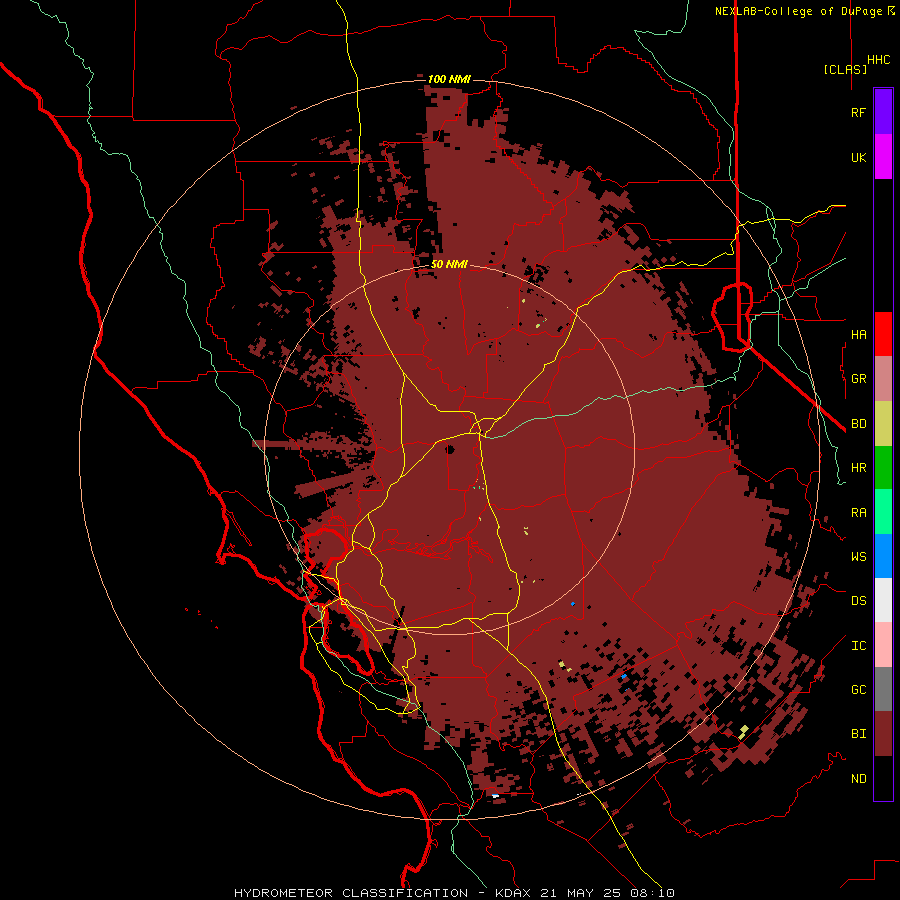
Task: Click the GC legend label
Action: (858, 689)
